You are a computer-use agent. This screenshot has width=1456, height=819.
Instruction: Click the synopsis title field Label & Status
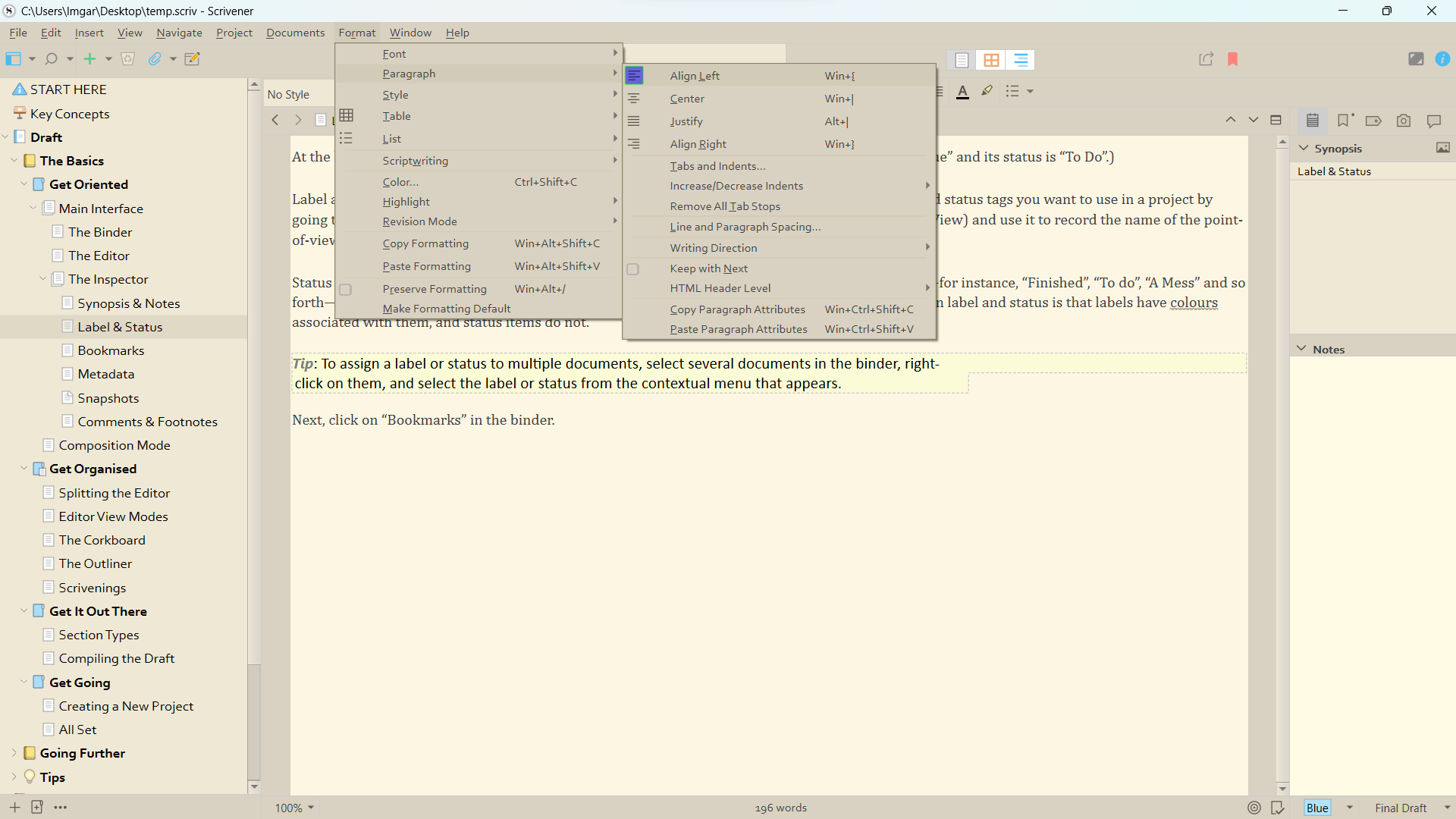pyautogui.click(x=1373, y=171)
